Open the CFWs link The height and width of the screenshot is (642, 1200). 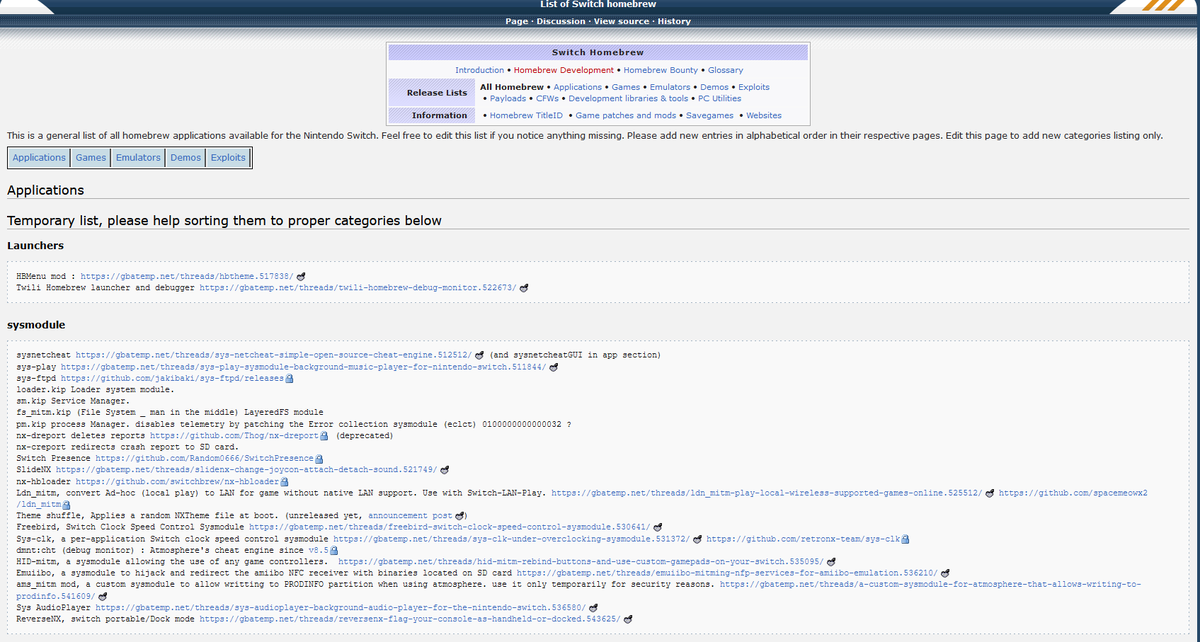point(547,98)
